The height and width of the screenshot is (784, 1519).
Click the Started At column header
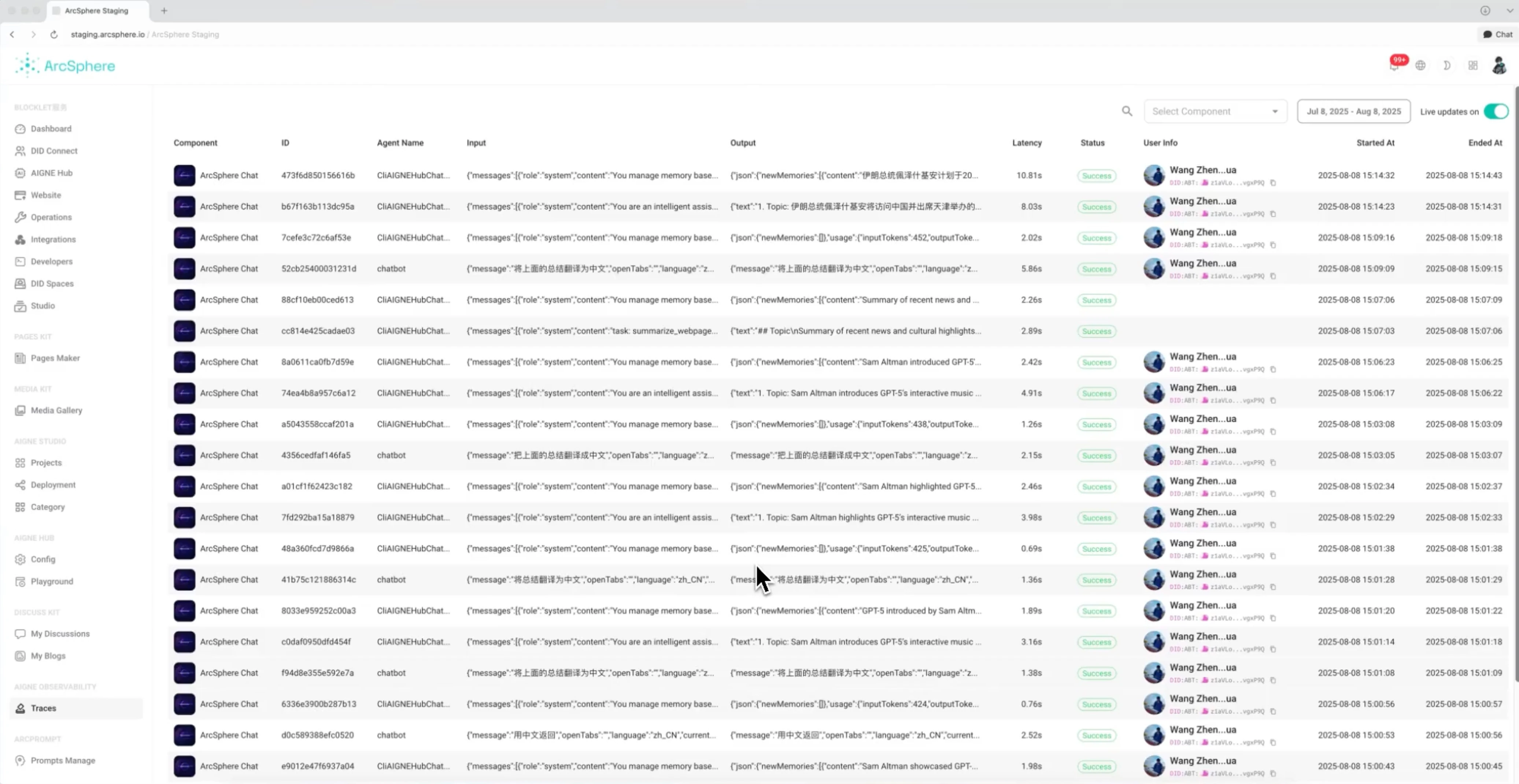coord(1375,143)
